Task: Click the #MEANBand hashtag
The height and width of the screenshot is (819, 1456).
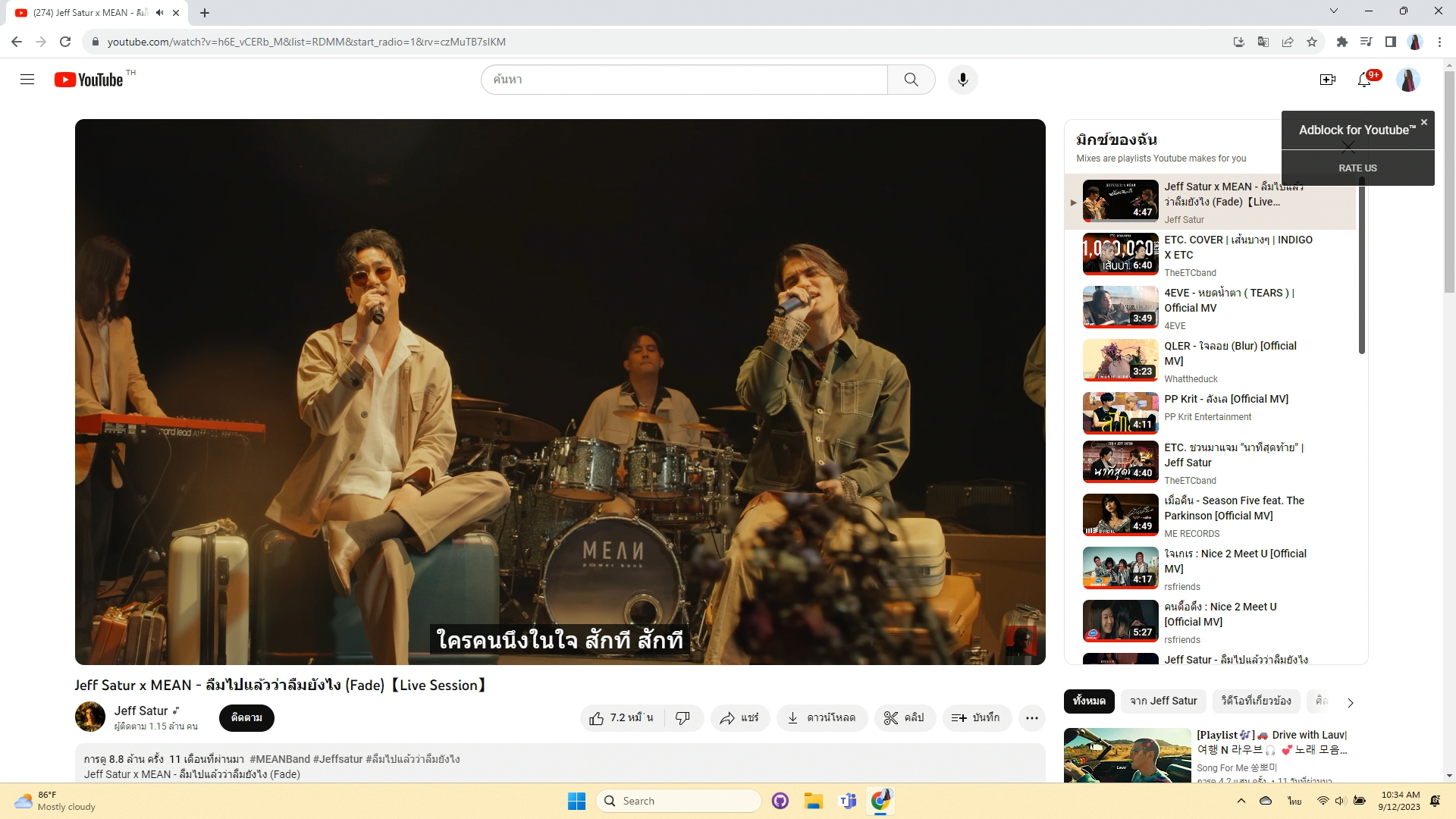Action: 280,759
